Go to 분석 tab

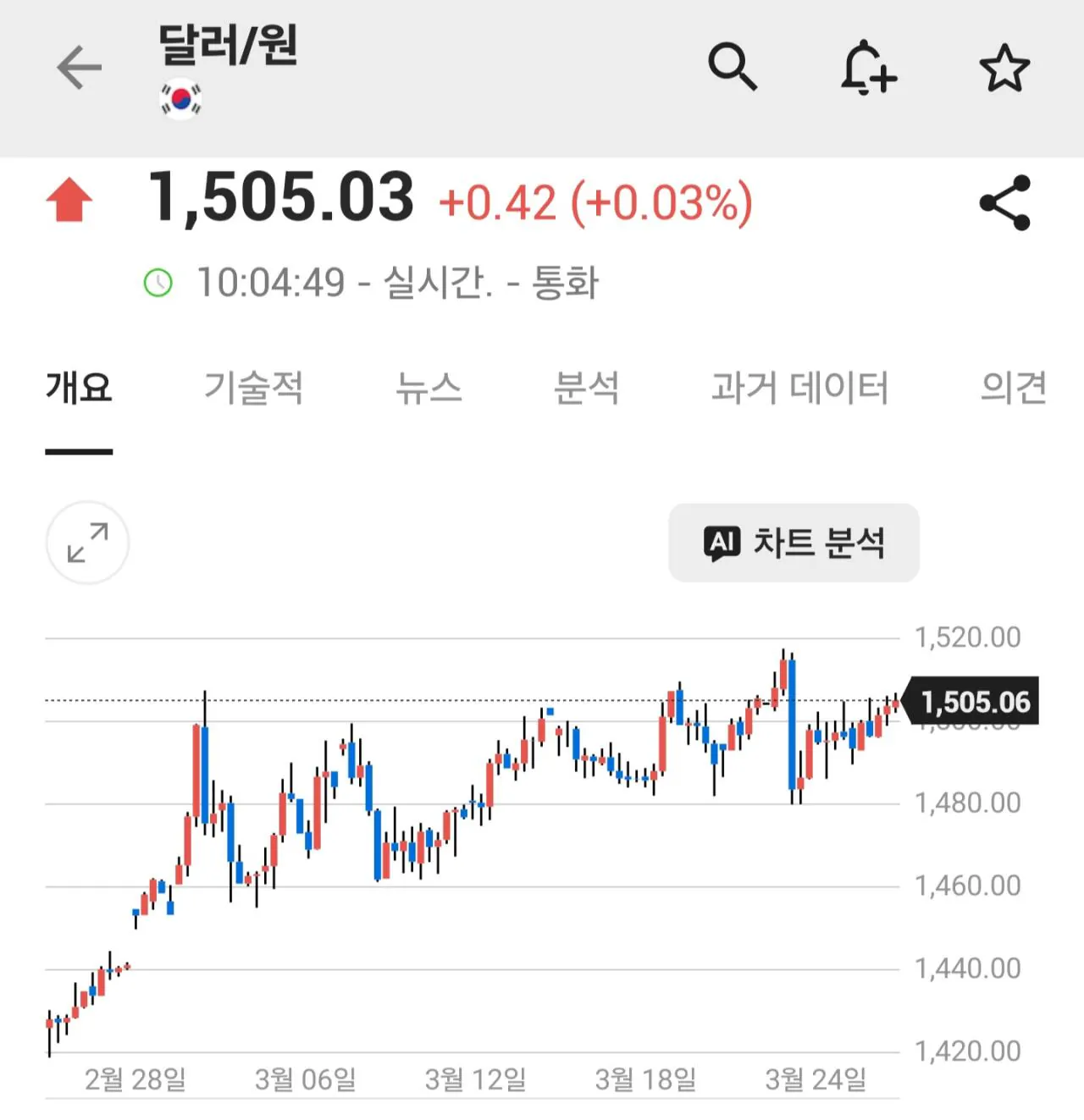tap(586, 388)
